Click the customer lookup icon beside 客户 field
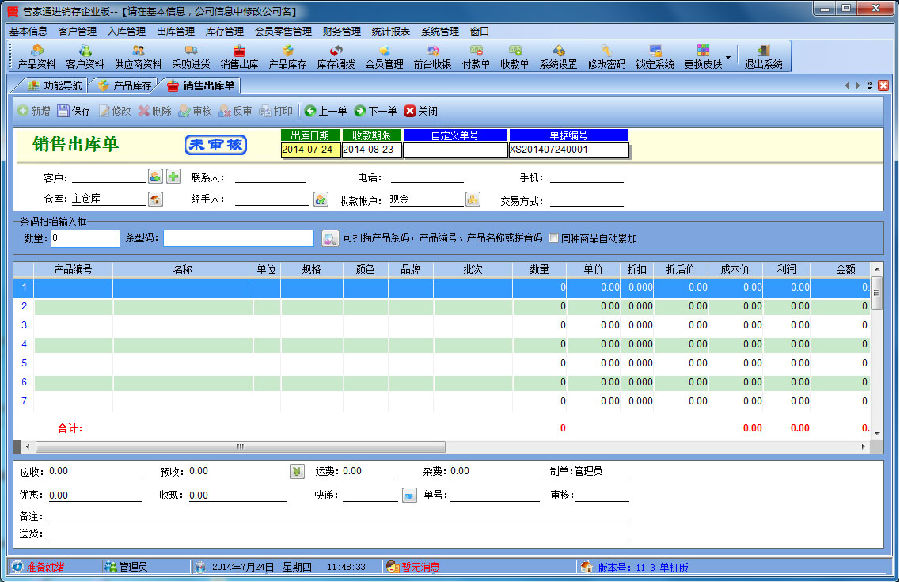The height and width of the screenshot is (582, 899). coord(155,177)
